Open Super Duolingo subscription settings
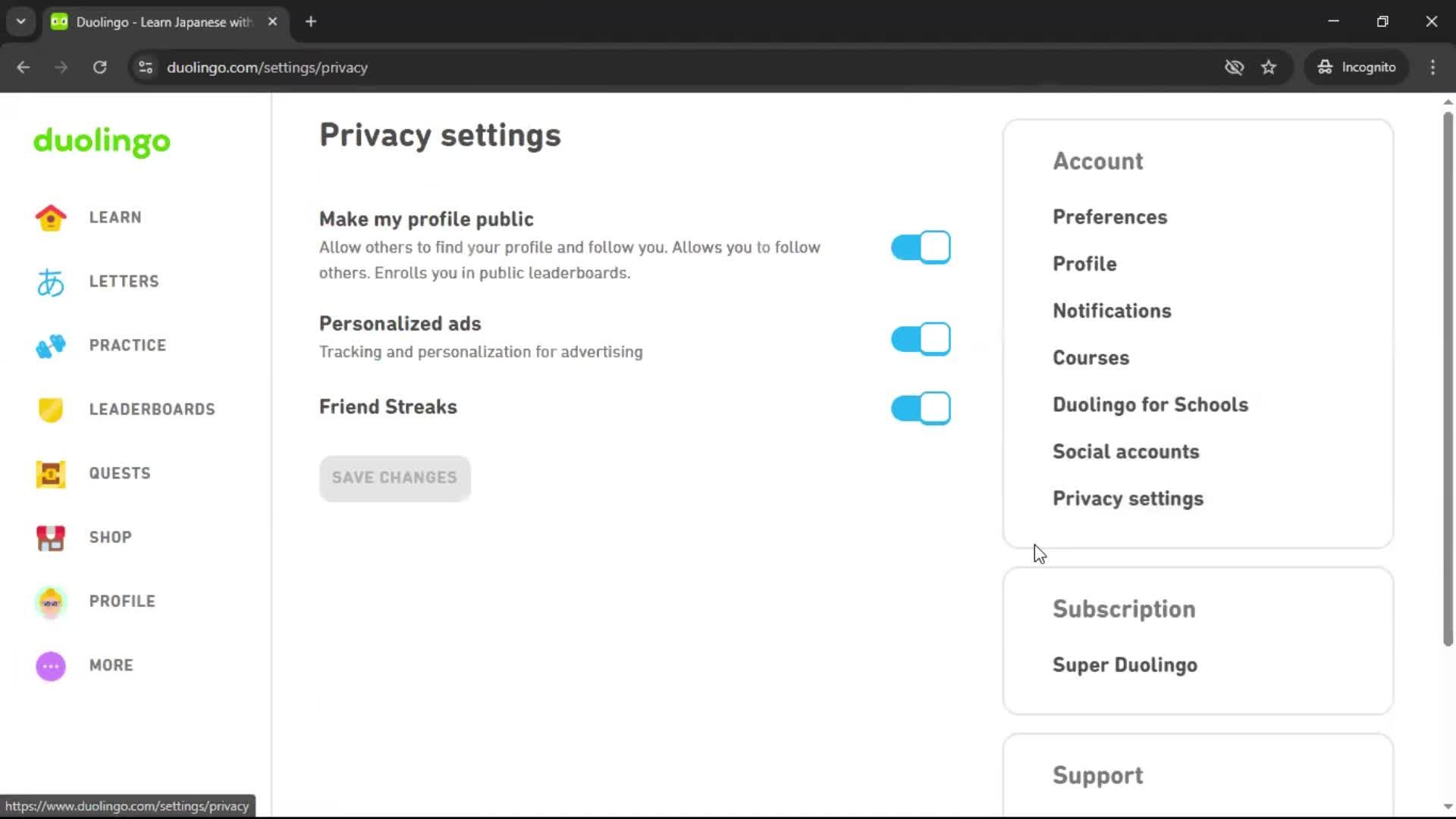1456x819 pixels. [x=1125, y=665]
